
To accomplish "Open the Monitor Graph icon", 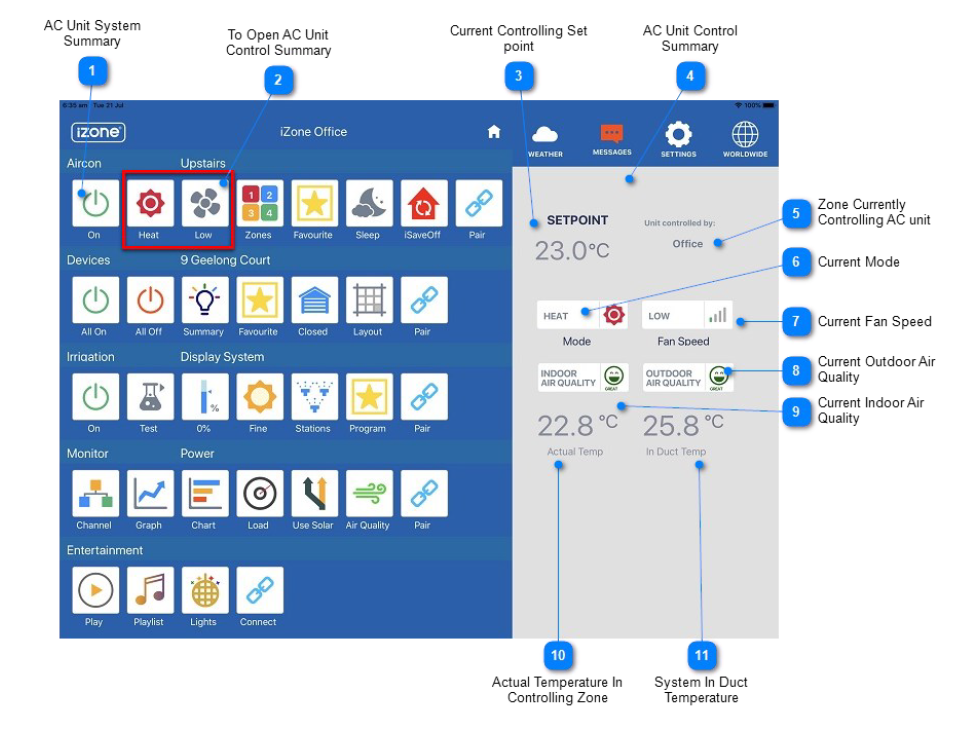I will pos(150,493).
